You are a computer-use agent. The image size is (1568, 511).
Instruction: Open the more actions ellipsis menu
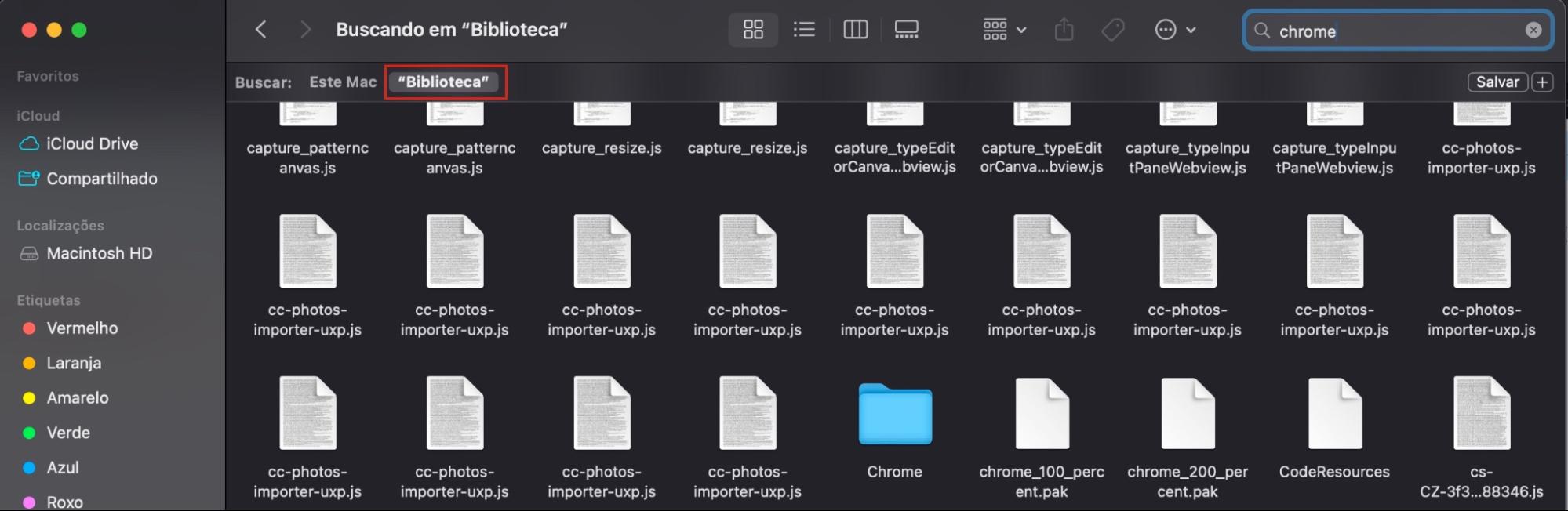(x=1174, y=30)
